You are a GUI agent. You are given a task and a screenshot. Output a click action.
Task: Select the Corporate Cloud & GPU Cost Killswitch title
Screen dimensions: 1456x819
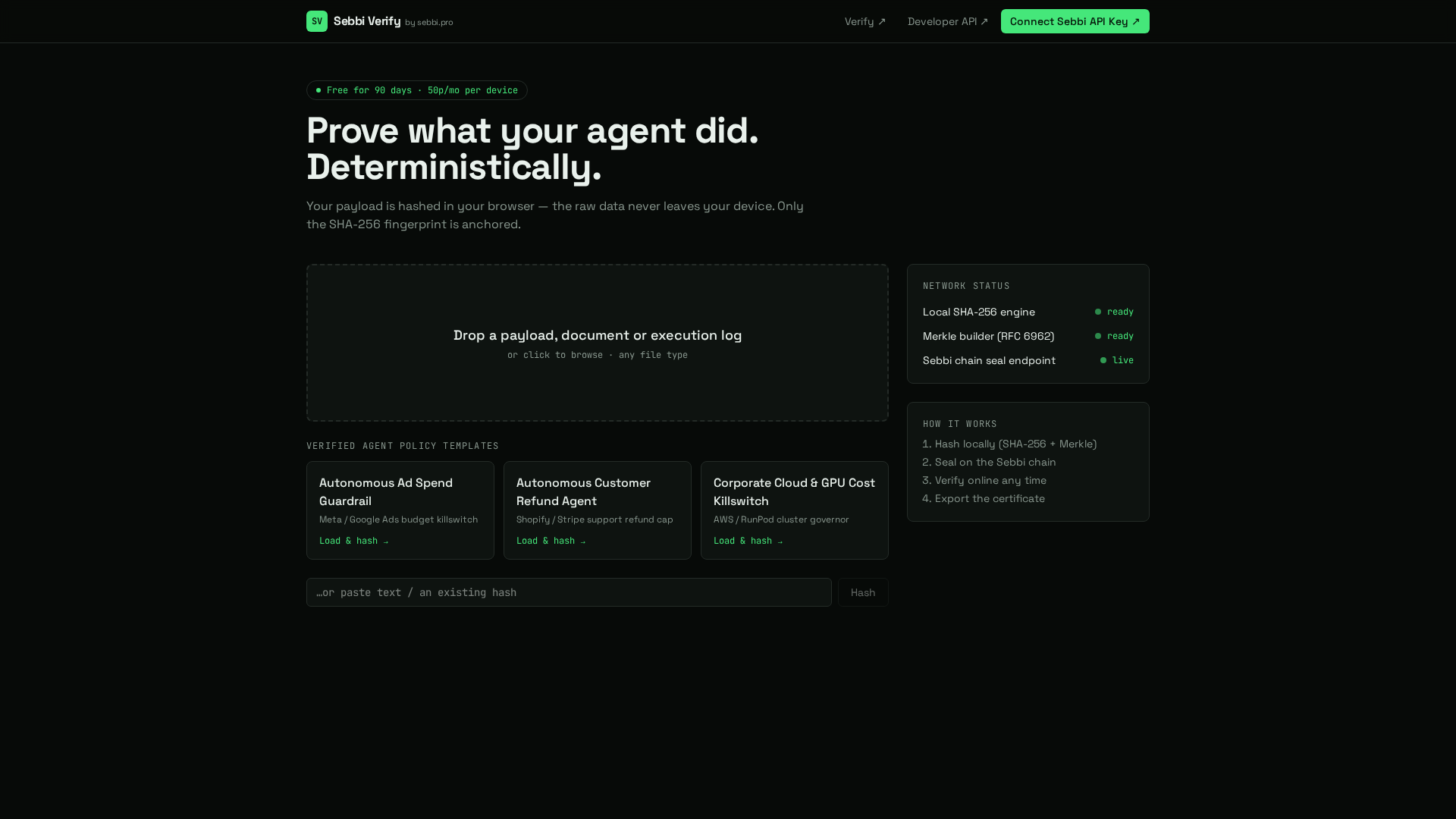(x=794, y=491)
